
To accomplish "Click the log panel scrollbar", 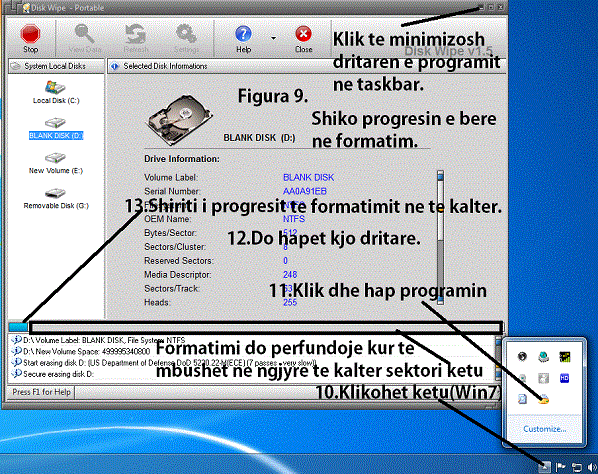I will click(498, 358).
